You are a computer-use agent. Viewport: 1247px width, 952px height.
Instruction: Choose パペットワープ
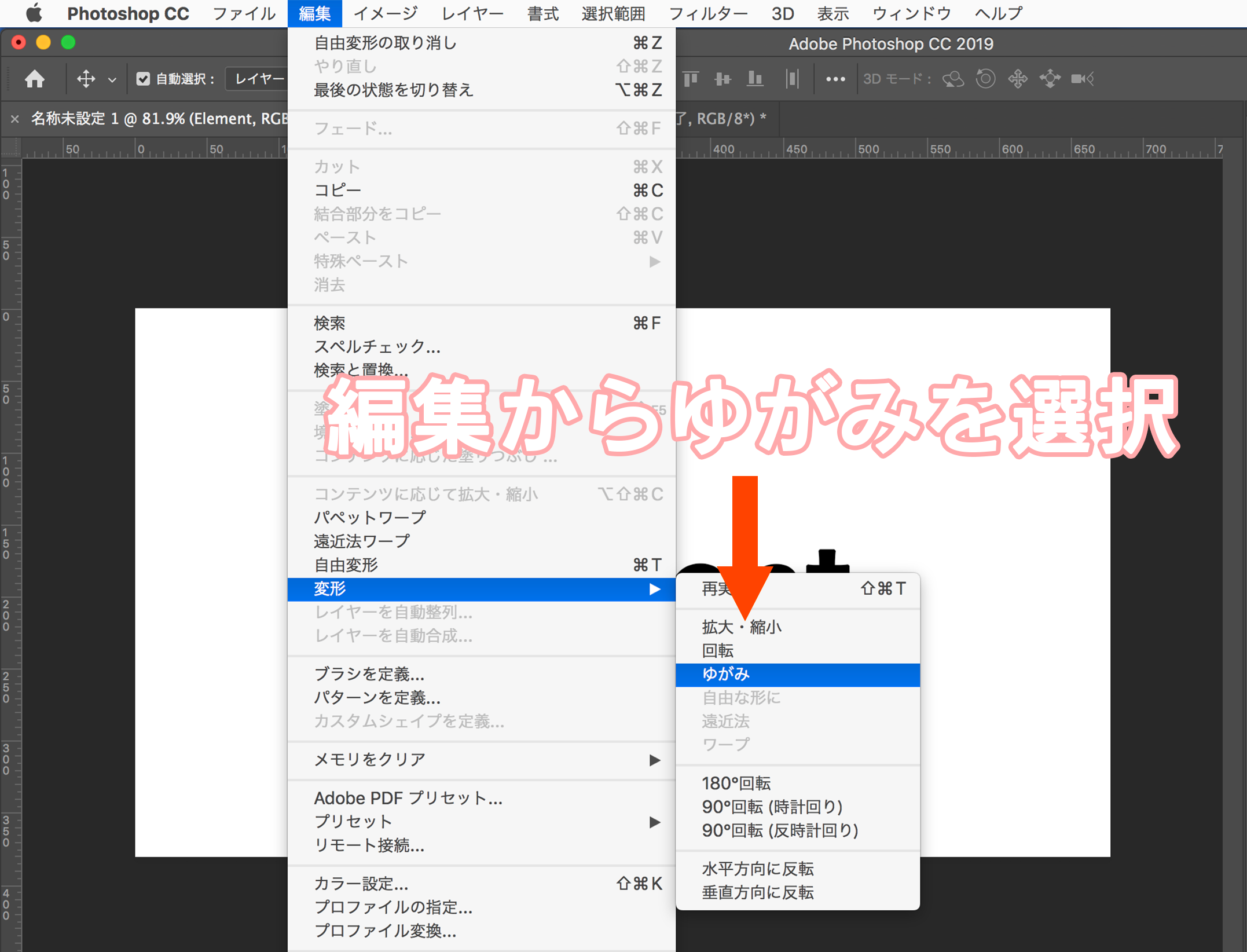482,517
